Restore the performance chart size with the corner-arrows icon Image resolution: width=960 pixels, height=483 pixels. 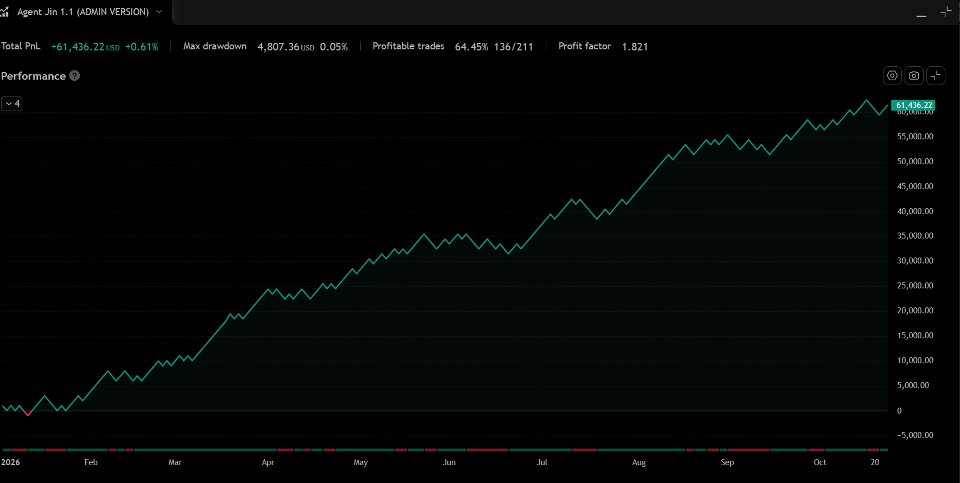click(x=936, y=76)
